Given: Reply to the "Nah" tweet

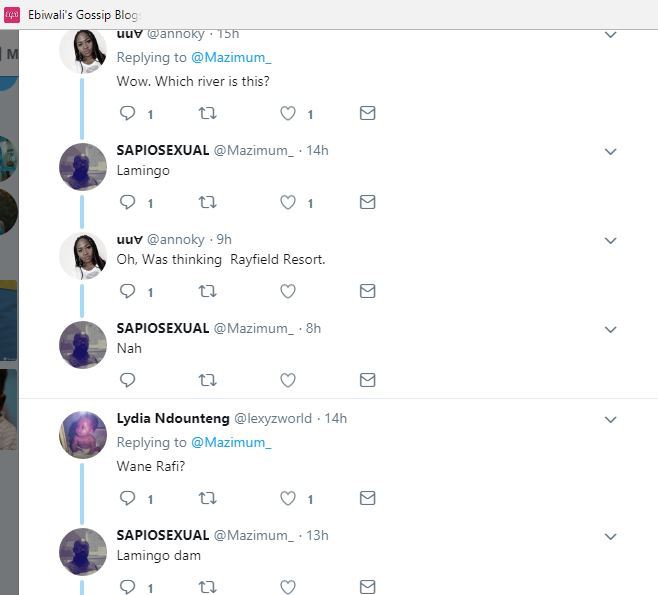Looking at the screenshot, I should (x=127, y=380).
